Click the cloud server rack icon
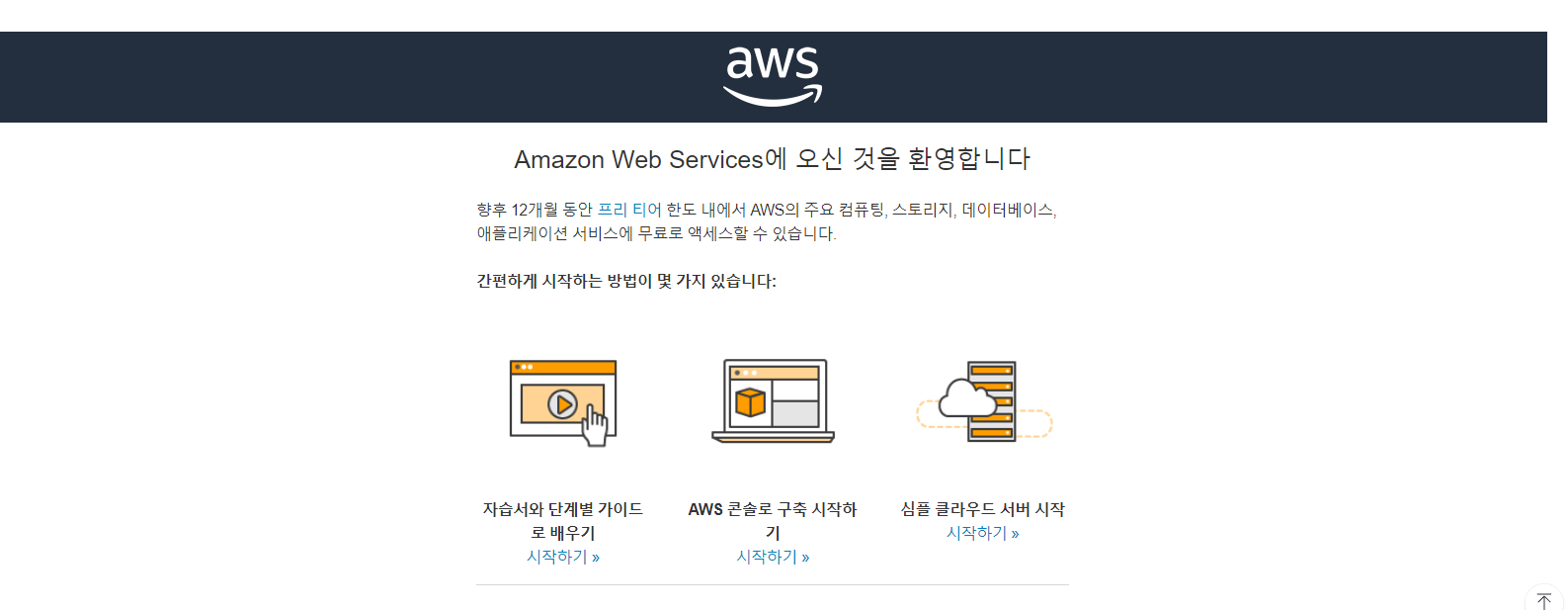Image resolution: width=1568 pixels, height=610 pixels. pos(984,401)
